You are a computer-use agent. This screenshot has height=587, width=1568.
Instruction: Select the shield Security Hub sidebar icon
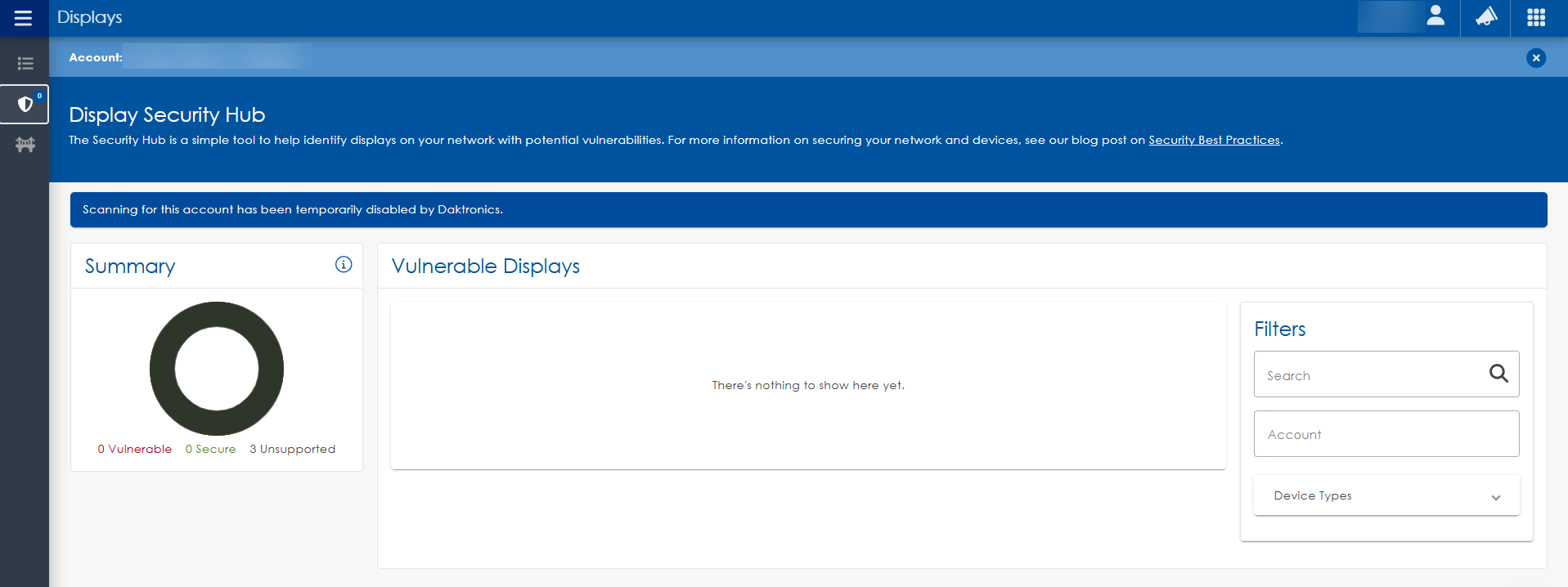pos(25,105)
